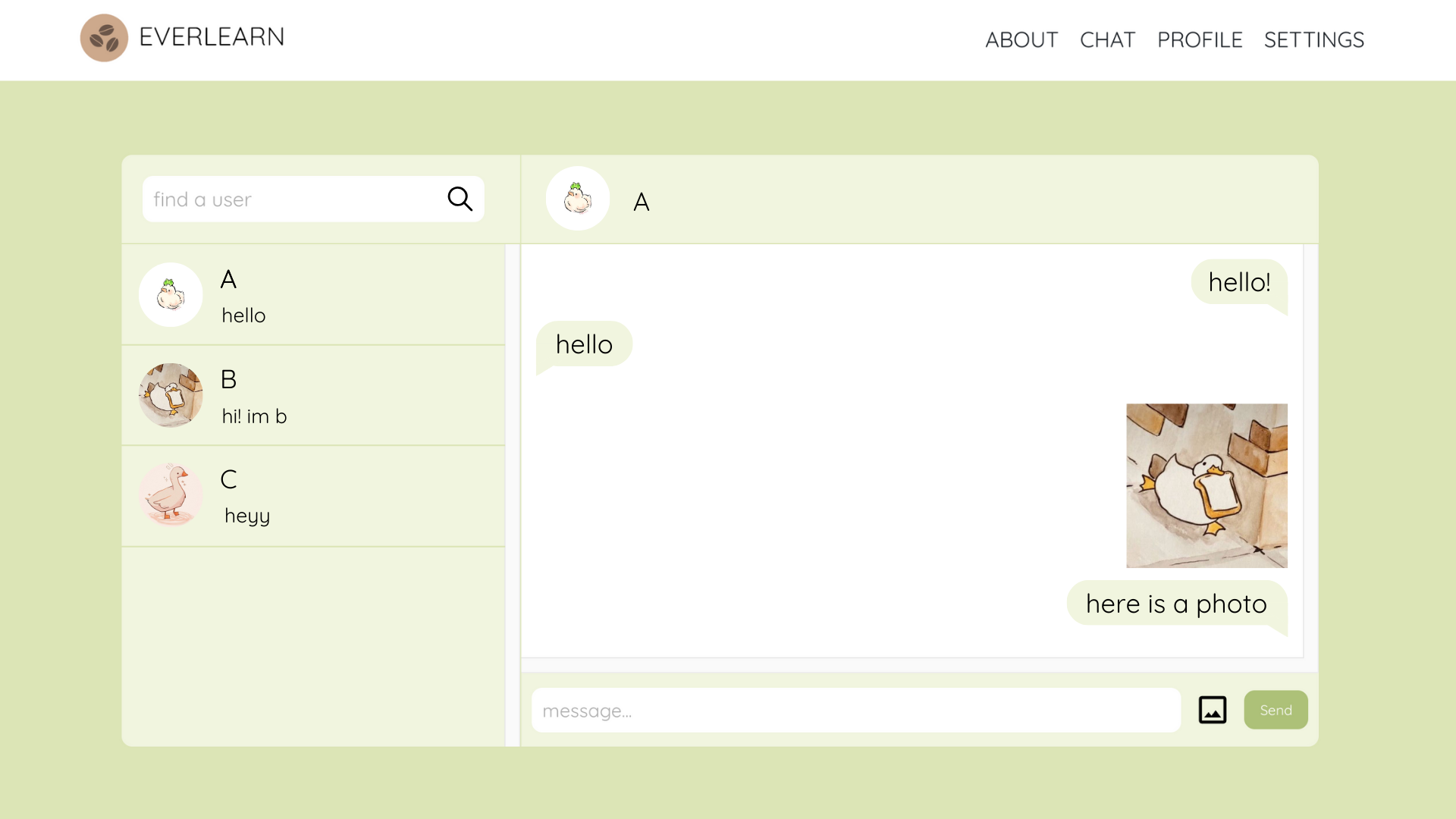The height and width of the screenshot is (819, 1456).
Task: Click the message text input
Action: click(855, 711)
